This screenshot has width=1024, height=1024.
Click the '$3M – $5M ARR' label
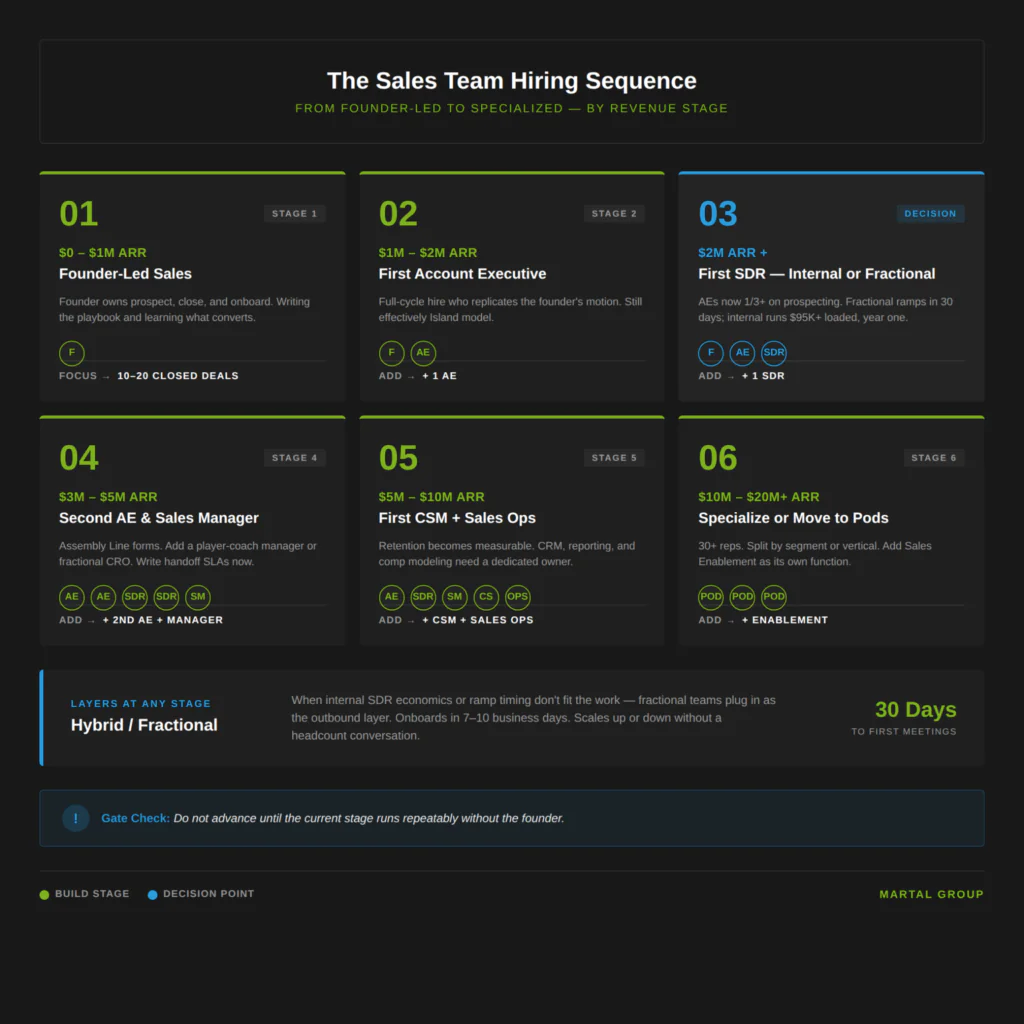point(108,497)
